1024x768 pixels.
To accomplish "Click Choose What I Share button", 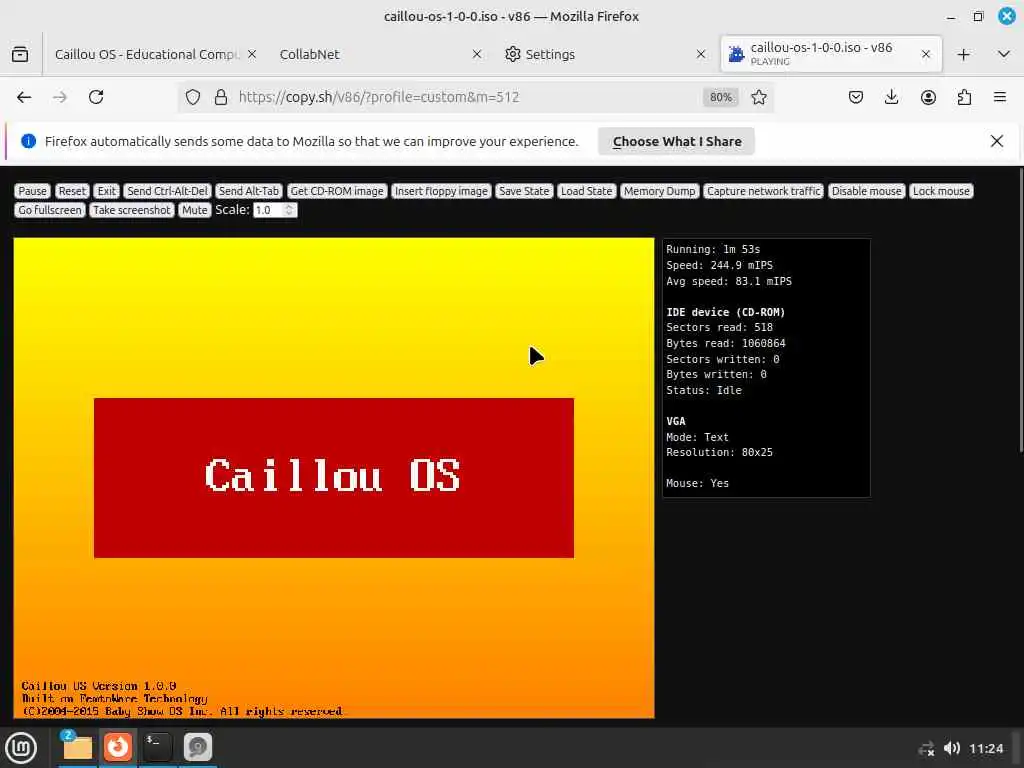I will (x=677, y=142).
